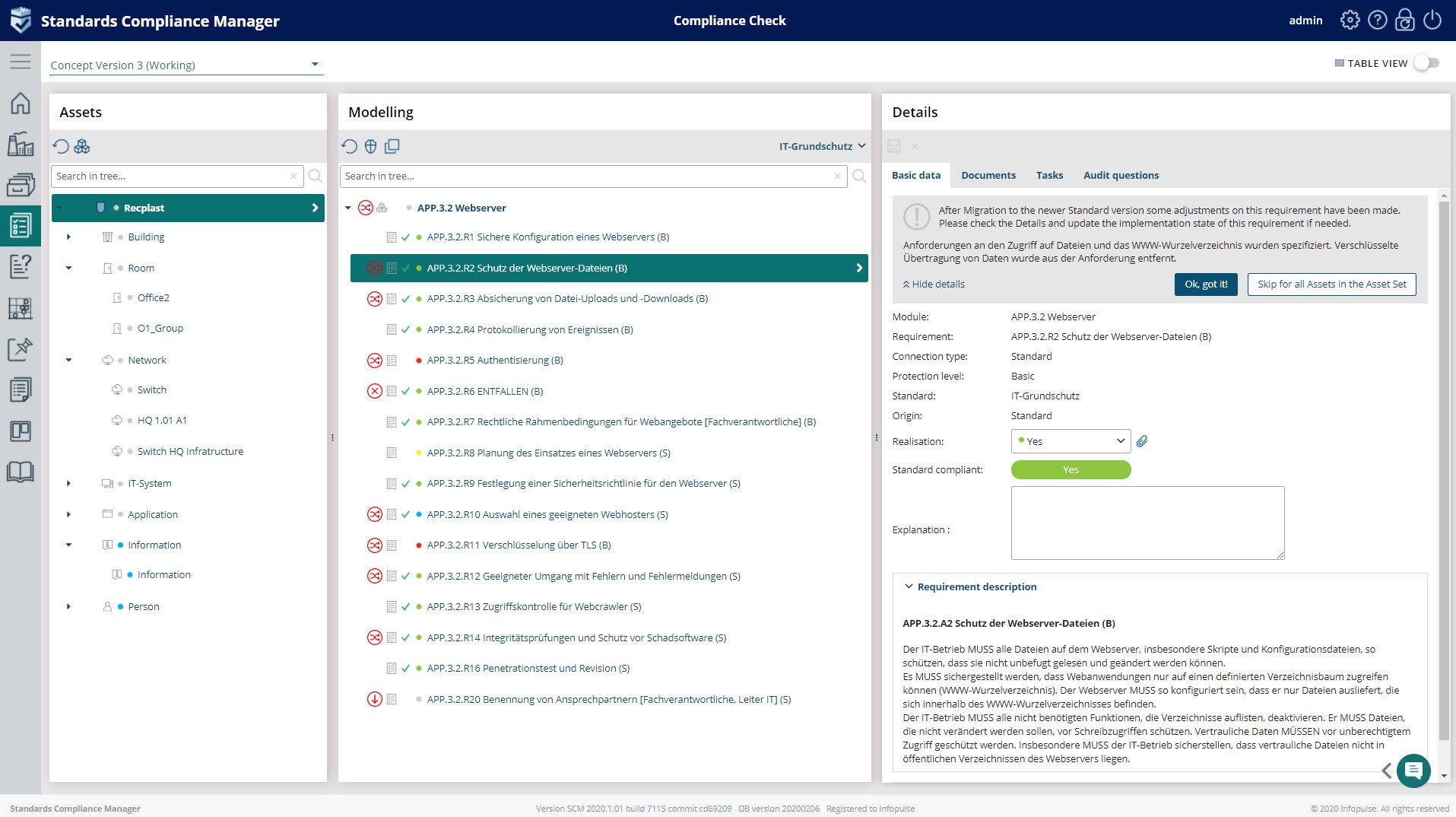
Task: Expand the Building tree node
Action: (68, 237)
